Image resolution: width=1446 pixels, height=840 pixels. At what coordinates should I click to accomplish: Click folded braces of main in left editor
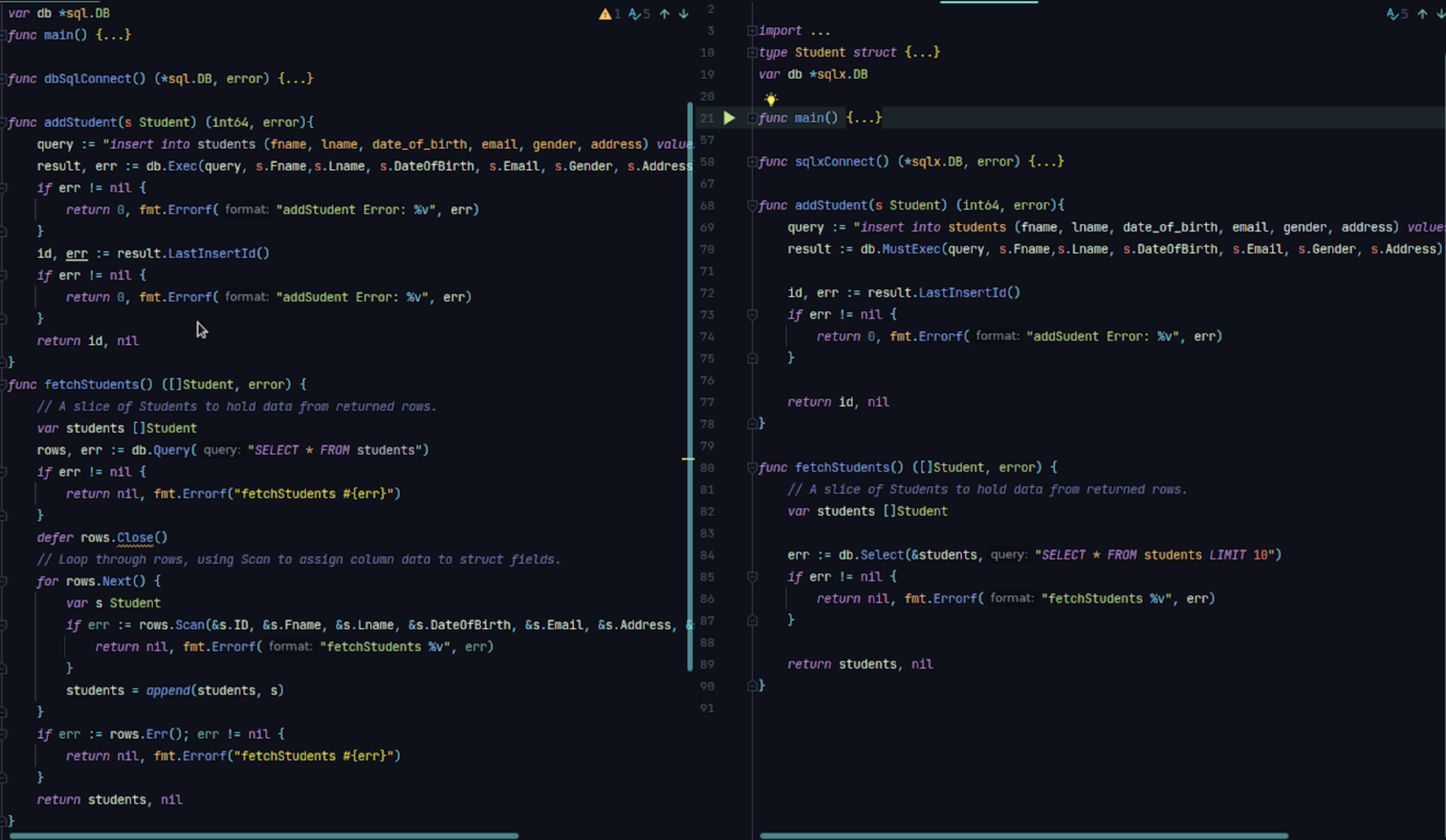tap(113, 35)
